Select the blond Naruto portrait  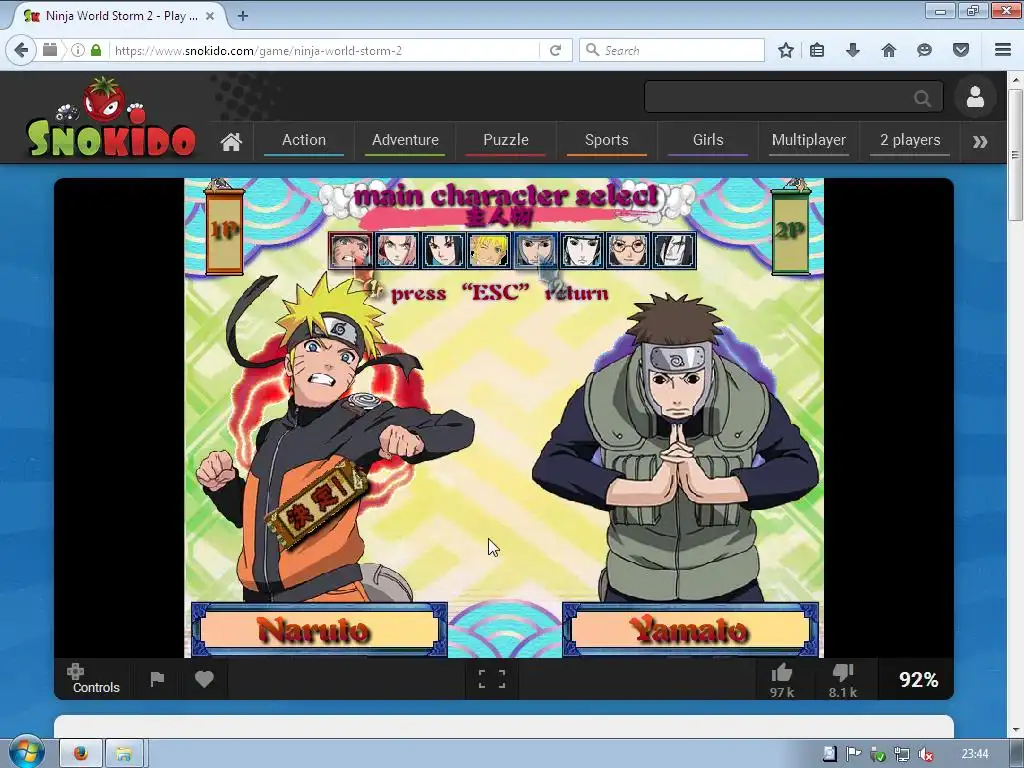(489, 250)
